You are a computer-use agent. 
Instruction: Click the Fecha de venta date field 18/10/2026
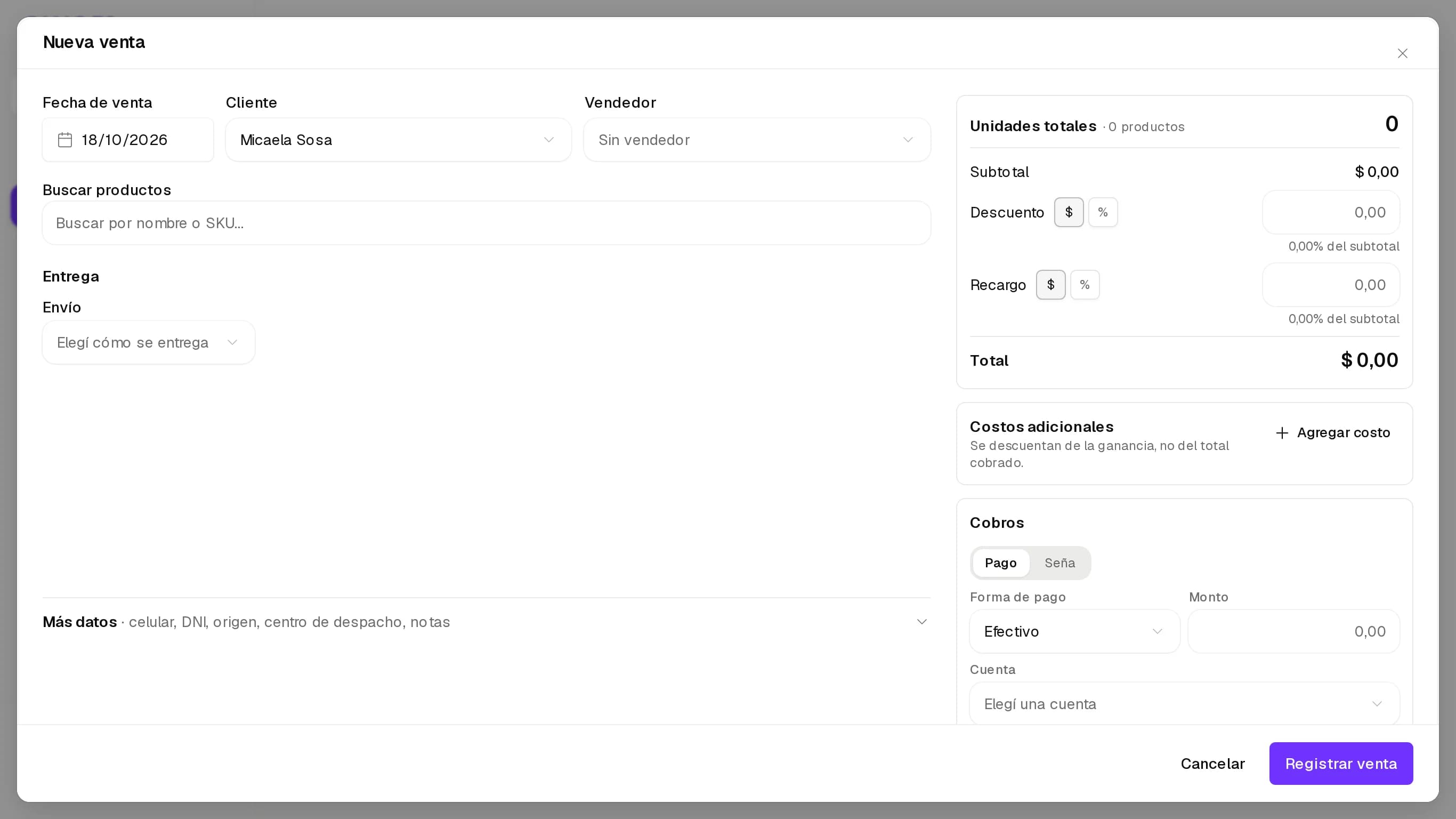click(128, 140)
